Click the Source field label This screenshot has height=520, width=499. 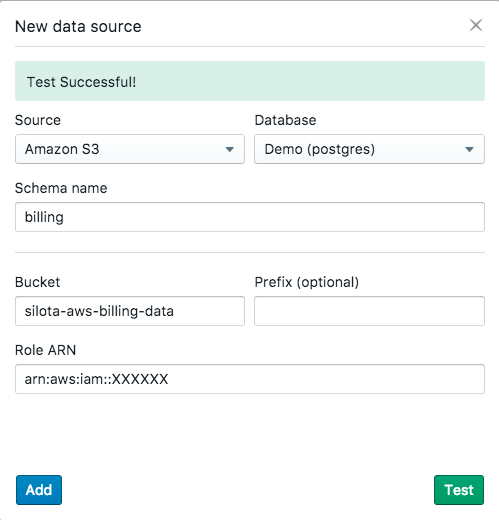coord(38,120)
